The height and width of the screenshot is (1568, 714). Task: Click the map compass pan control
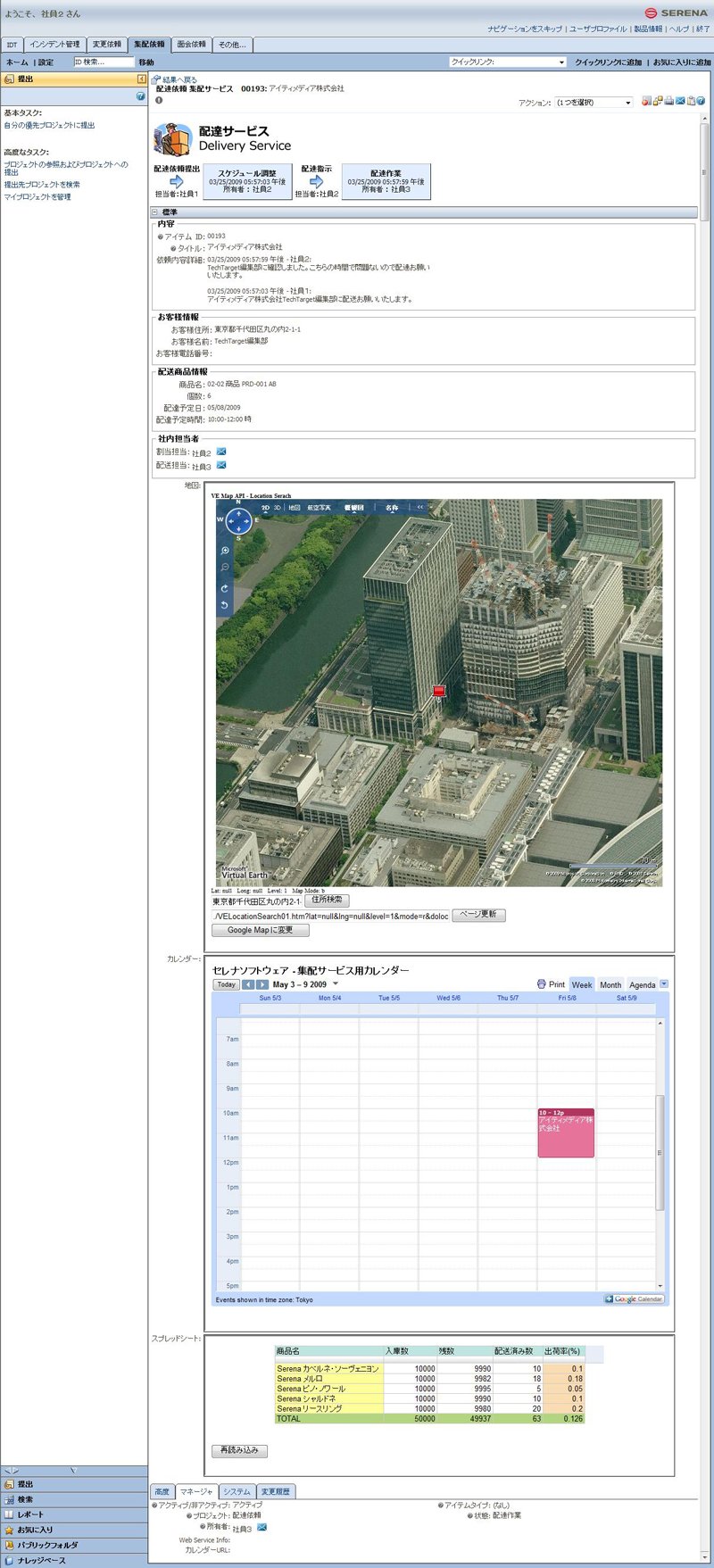click(x=238, y=520)
